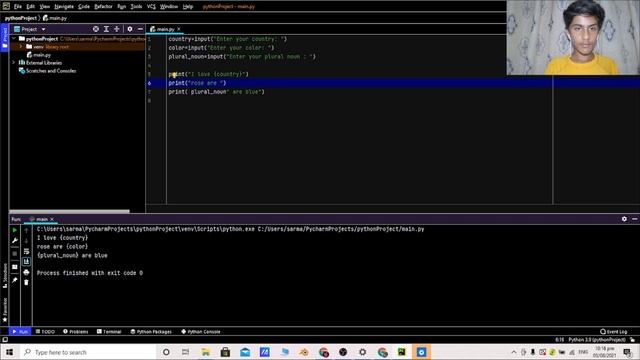This screenshot has height=360, width=640.
Task: Click Expand All icon in Project panel
Action: 106,29
